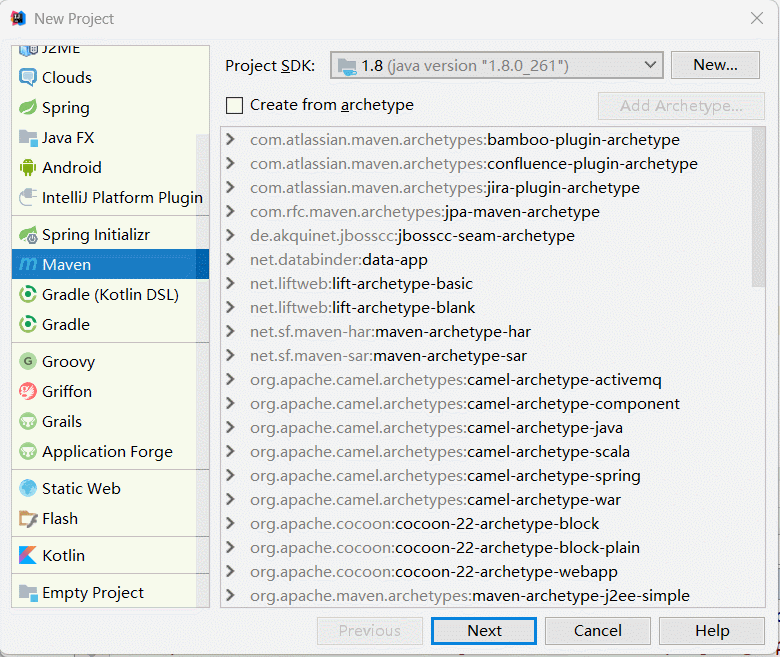The width and height of the screenshot is (780, 657).
Task: Expand bamboo-plugin-archetype row
Action: point(230,139)
